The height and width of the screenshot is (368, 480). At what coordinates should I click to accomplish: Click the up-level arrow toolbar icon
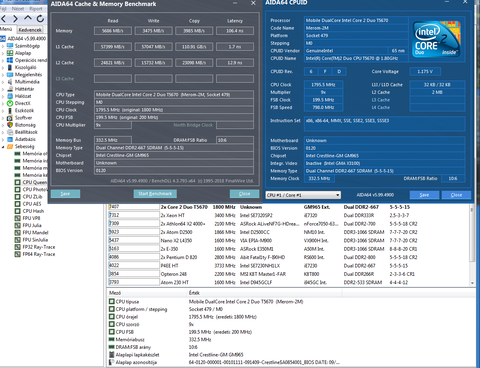(28, 18)
